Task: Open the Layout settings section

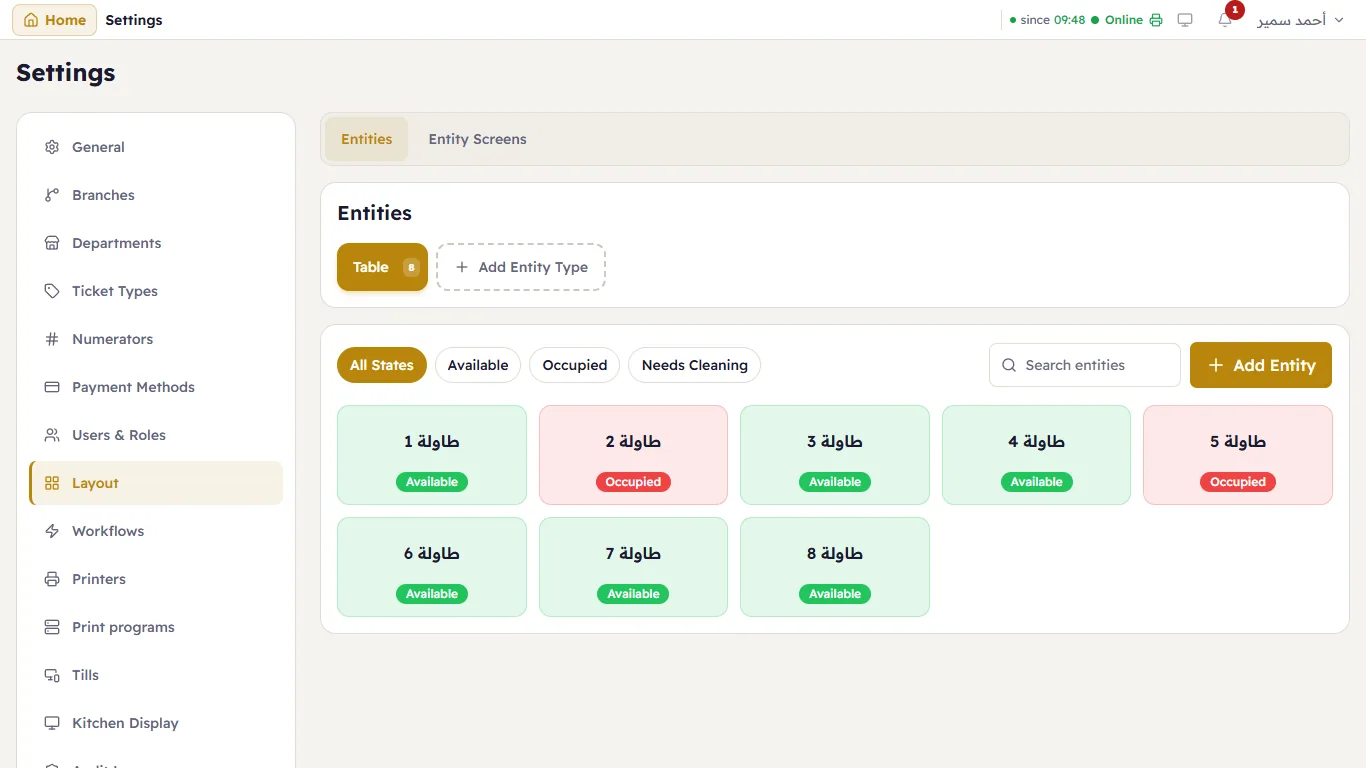Action: (x=156, y=483)
